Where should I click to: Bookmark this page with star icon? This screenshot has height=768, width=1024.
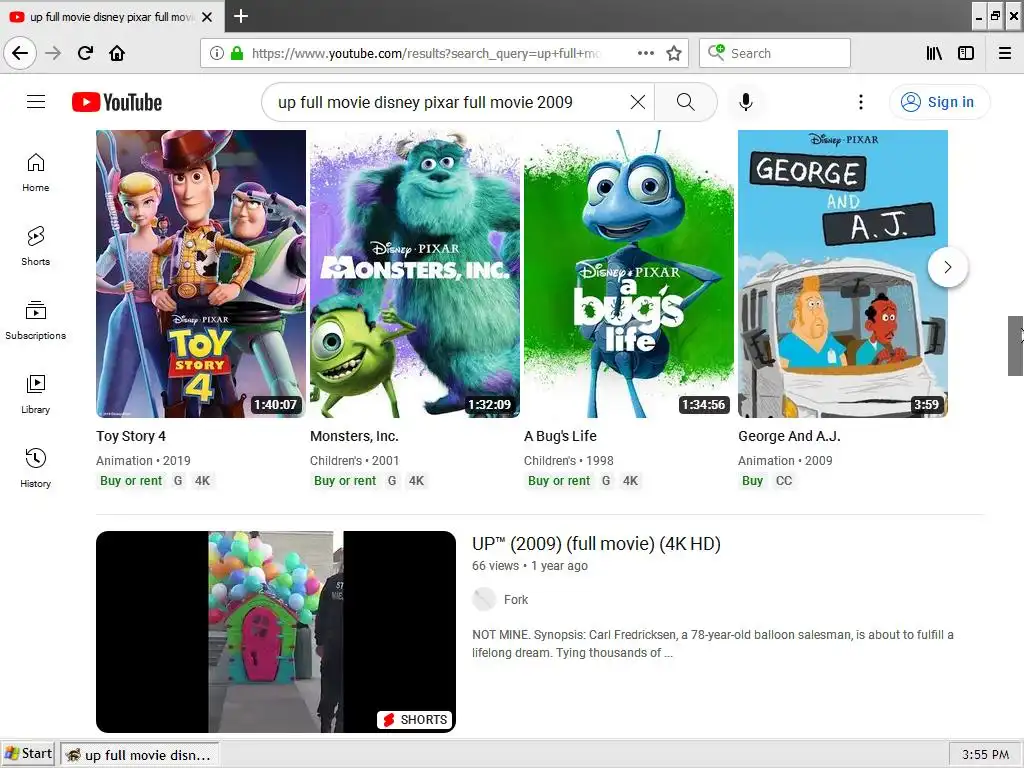coord(674,53)
